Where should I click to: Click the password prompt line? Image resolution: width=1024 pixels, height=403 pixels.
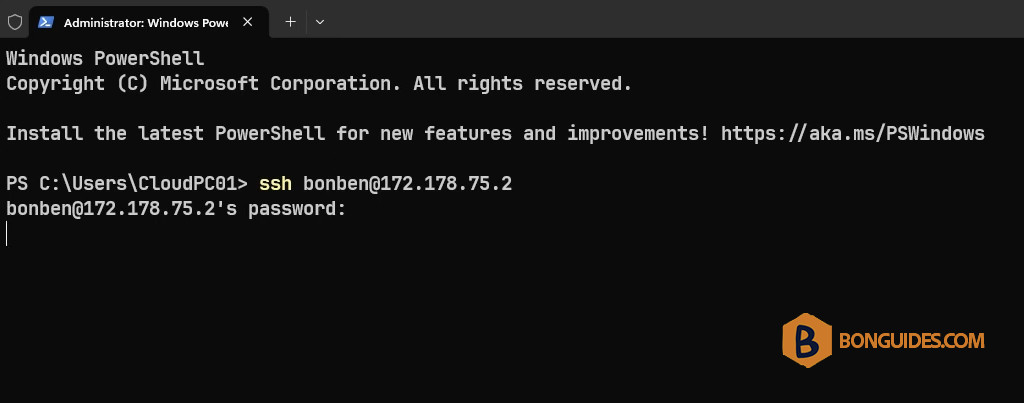[x=176, y=209]
